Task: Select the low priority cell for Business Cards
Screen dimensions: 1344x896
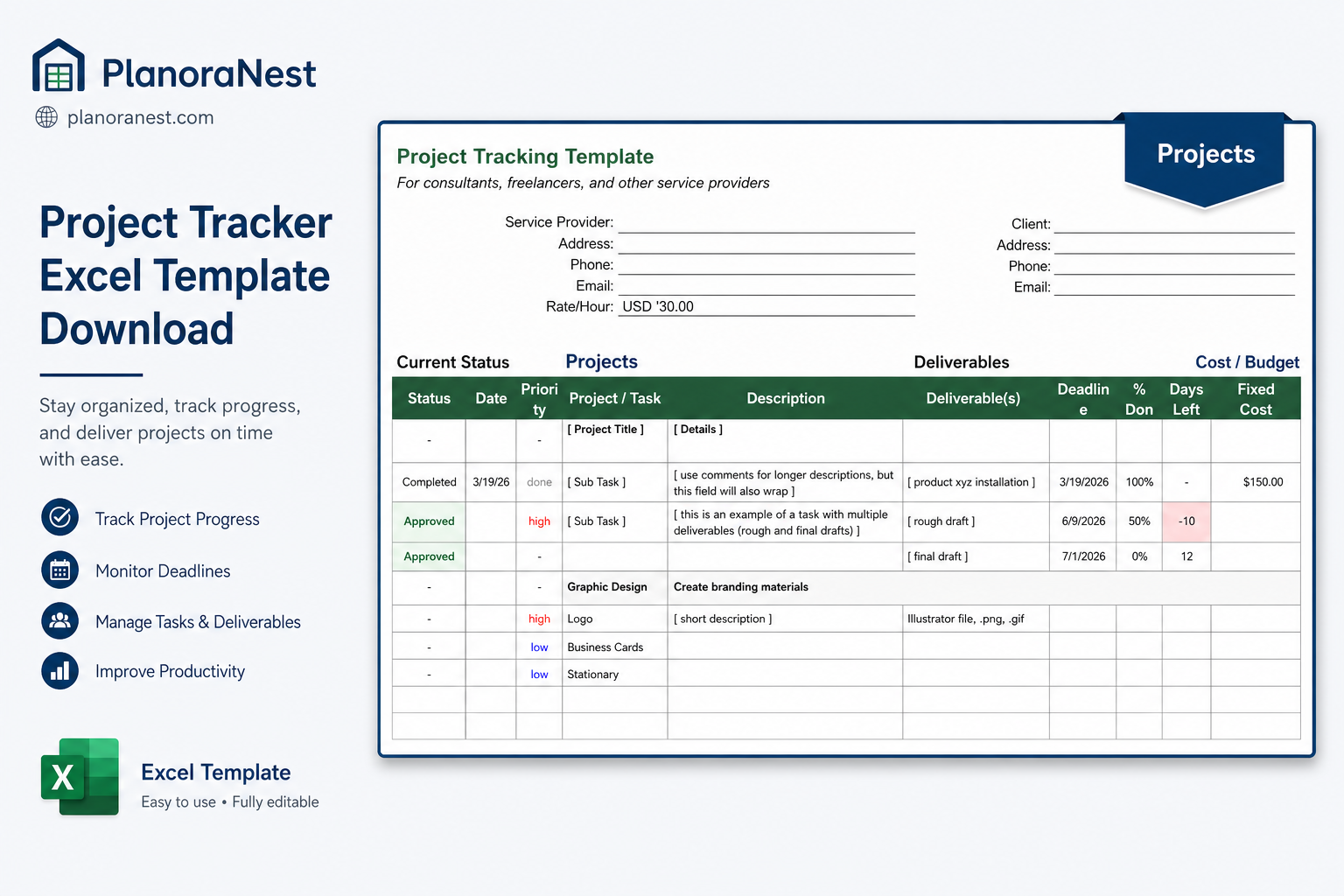Action: [x=539, y=647]
